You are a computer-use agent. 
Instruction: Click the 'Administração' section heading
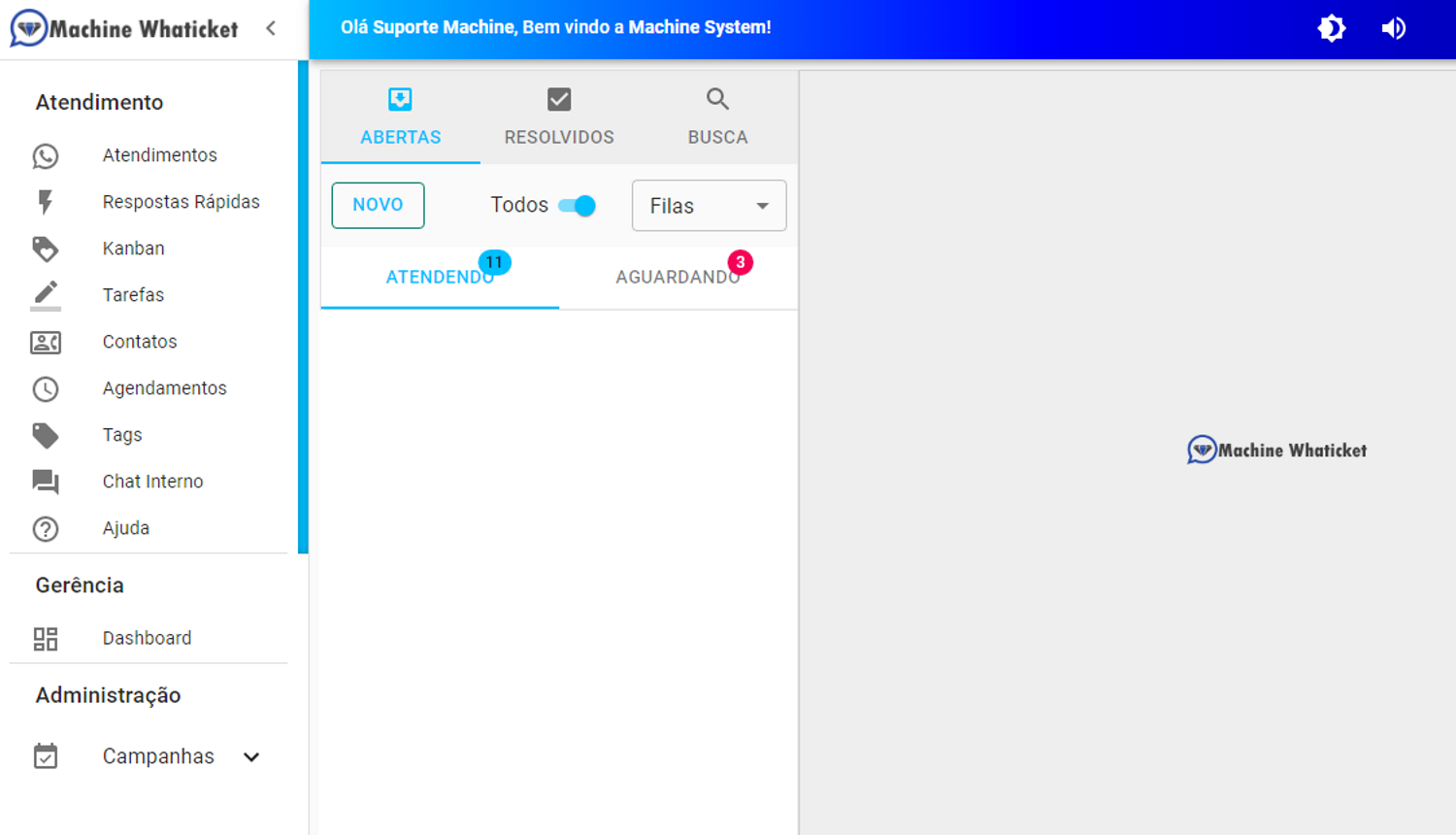coord(108,695)
